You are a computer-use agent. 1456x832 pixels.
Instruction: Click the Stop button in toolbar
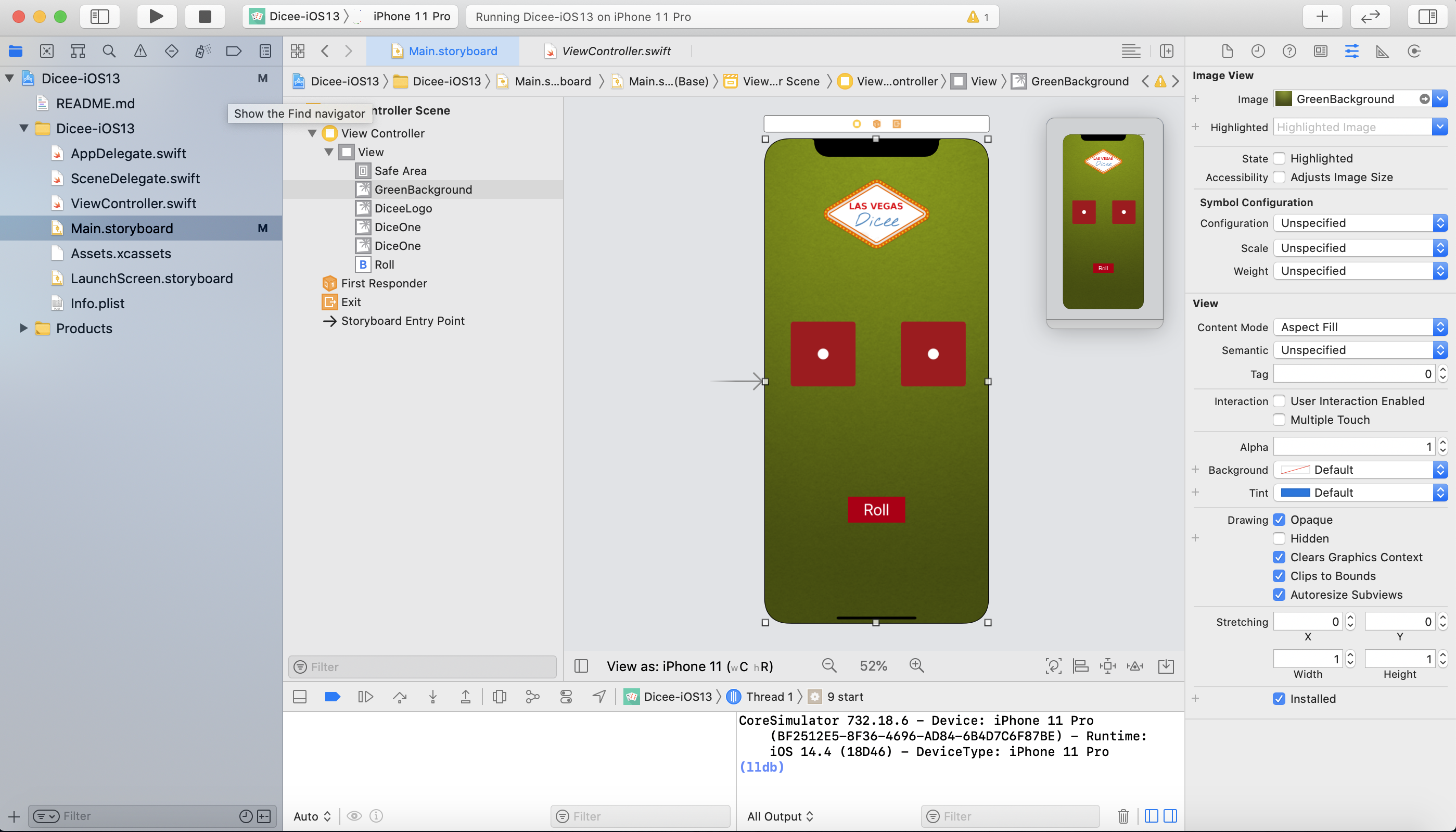[x=205, y=17]
